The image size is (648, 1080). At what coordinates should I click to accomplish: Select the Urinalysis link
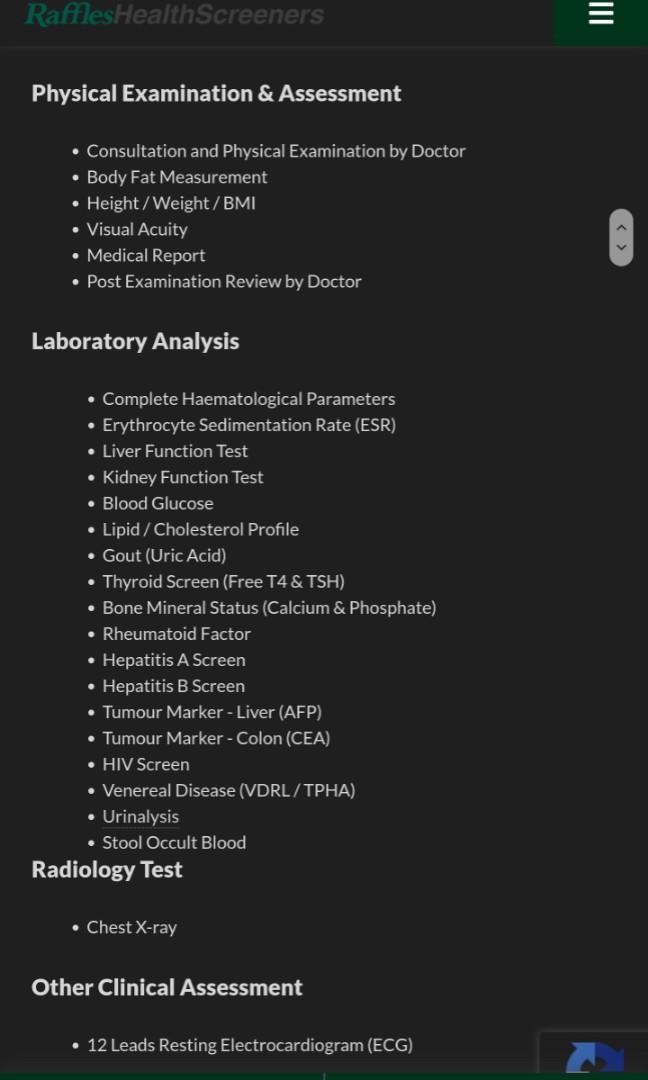click(140, 816)
